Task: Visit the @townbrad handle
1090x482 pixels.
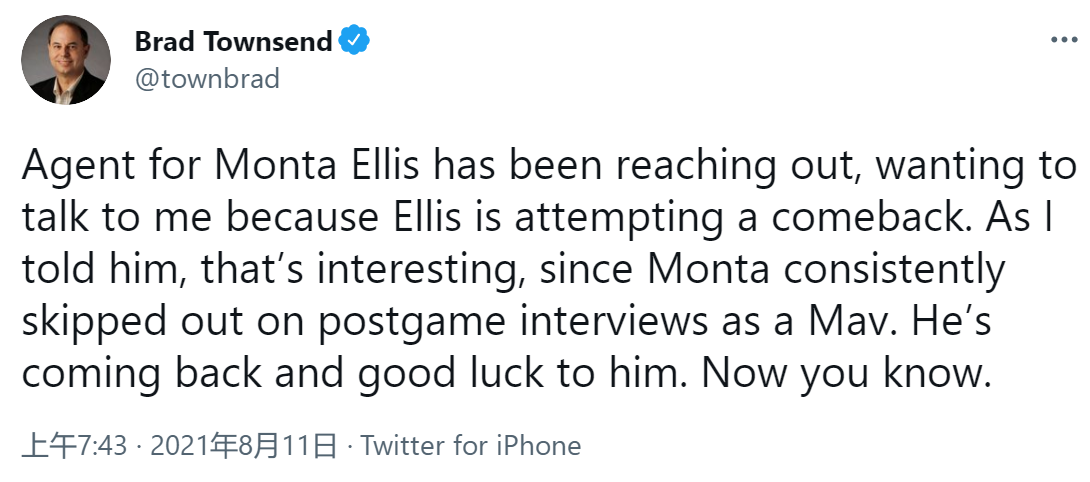Action: tap(207, 79)
